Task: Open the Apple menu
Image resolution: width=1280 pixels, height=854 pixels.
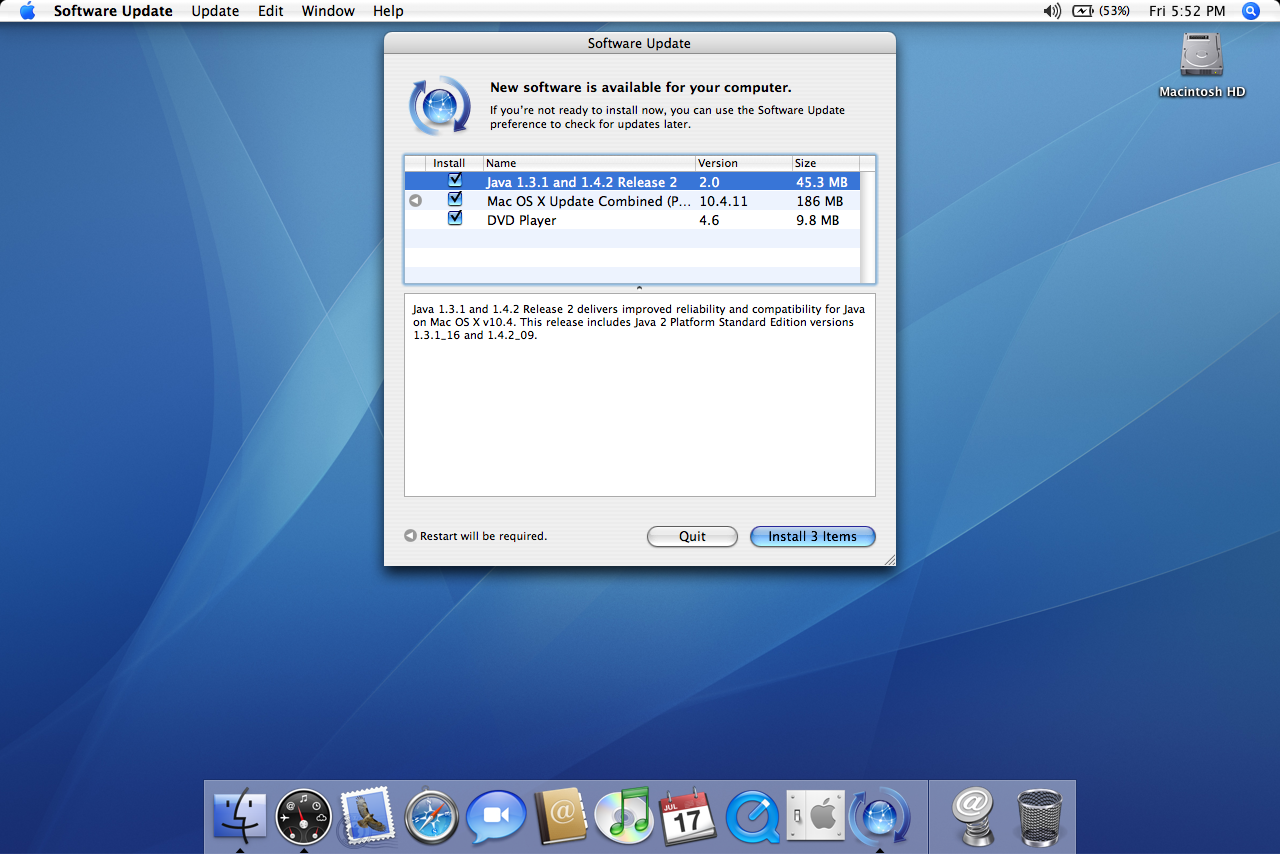Action: click(28, 11)
